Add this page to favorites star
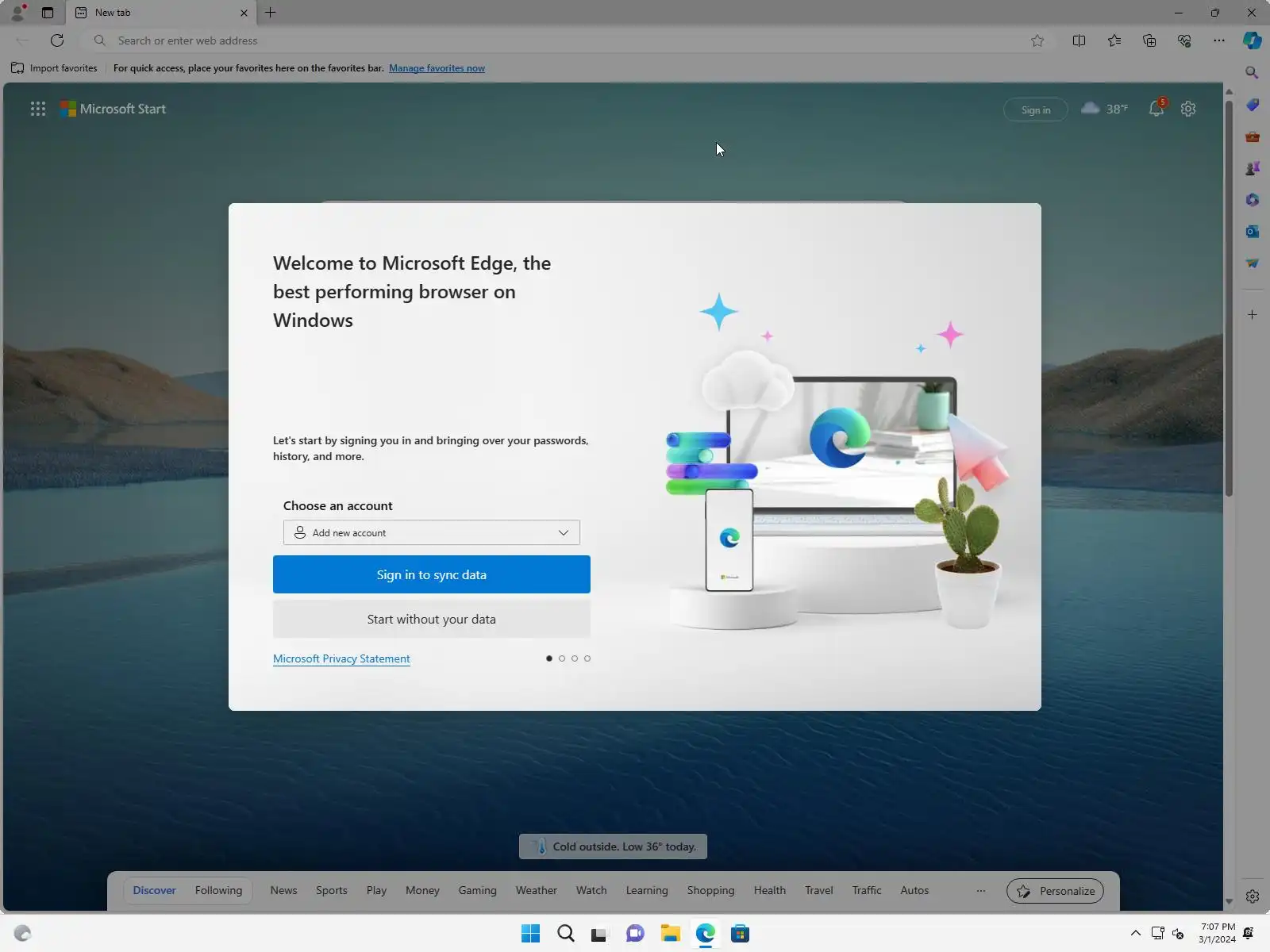1270x952 pixels. [x=1037, y=40]
